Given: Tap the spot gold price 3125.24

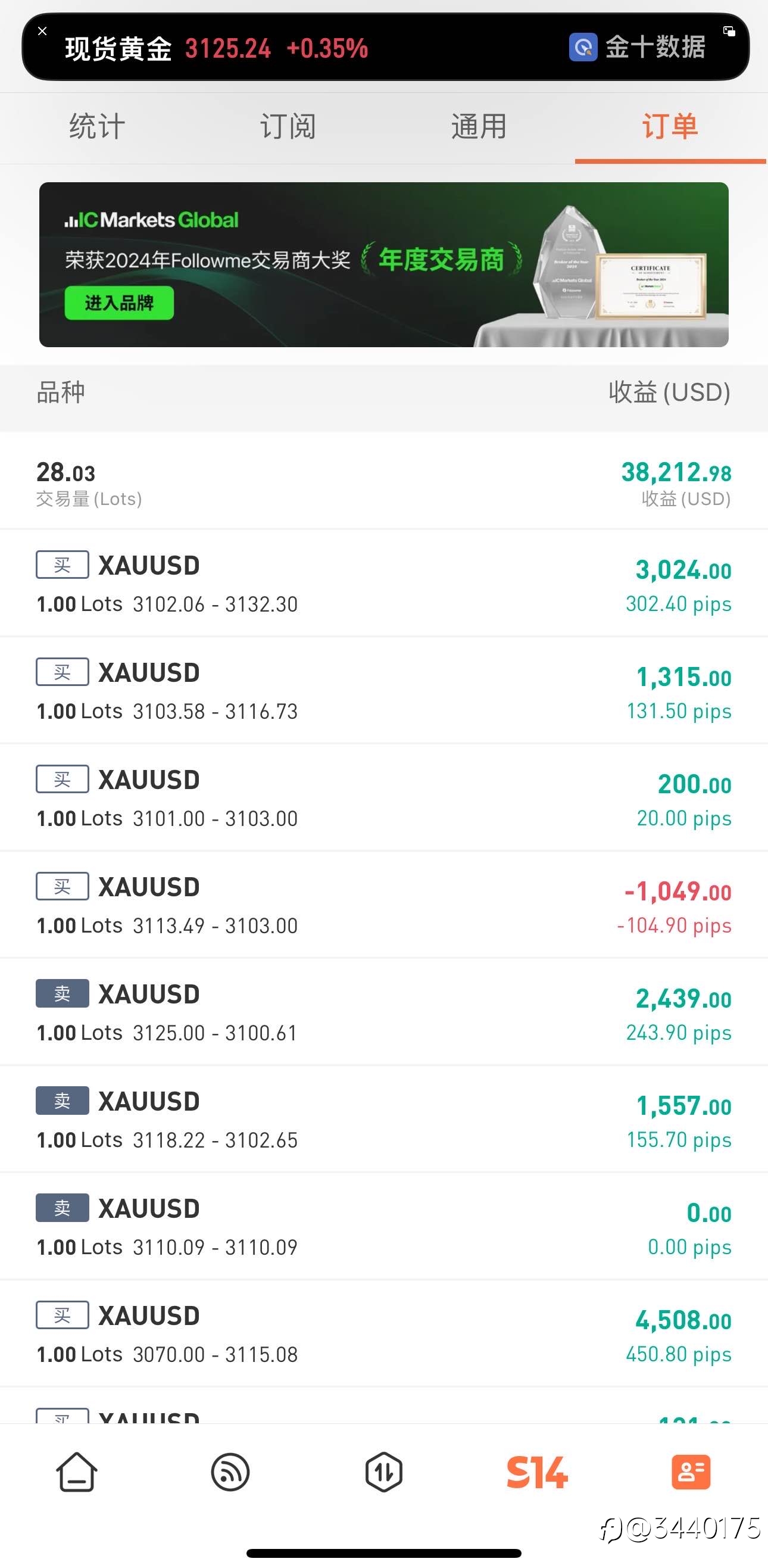Looking at the screenshot, I should [227, 48].
